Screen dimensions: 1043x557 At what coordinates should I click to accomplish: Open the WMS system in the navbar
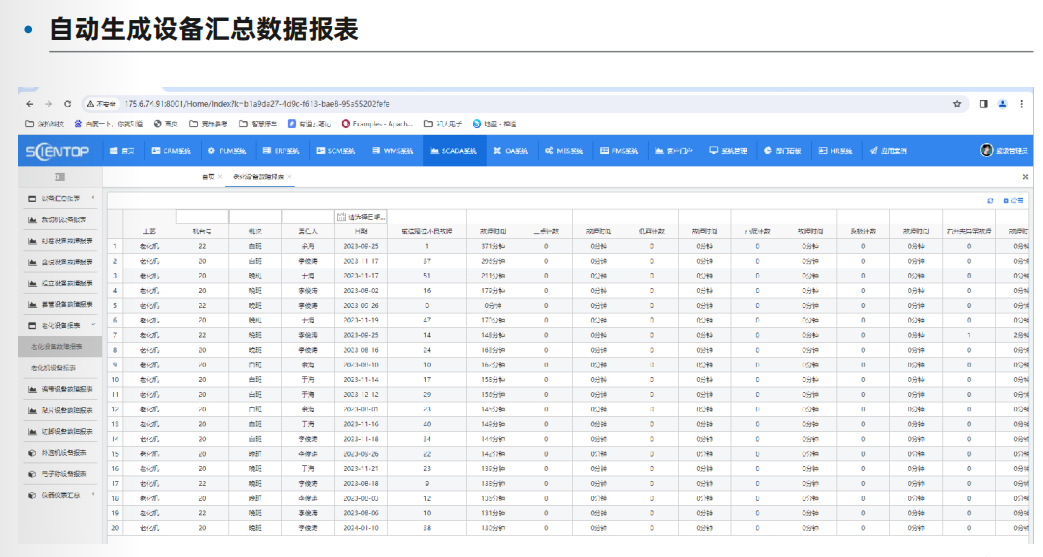392,151
